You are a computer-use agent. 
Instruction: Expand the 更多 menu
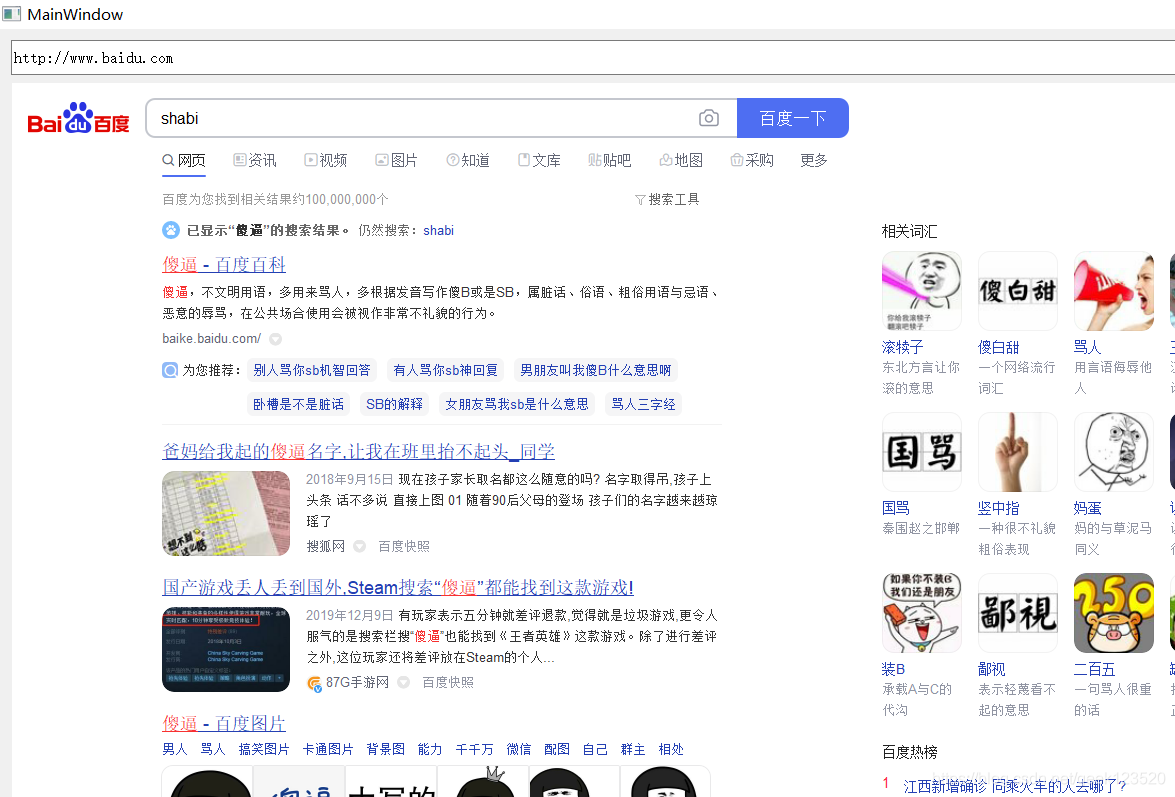(x=814, y=160)
